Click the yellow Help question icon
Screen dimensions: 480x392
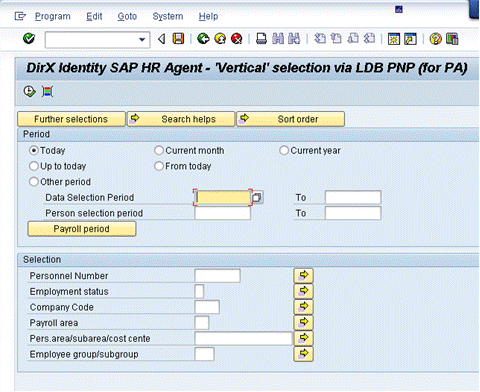(x=435, y=39)
